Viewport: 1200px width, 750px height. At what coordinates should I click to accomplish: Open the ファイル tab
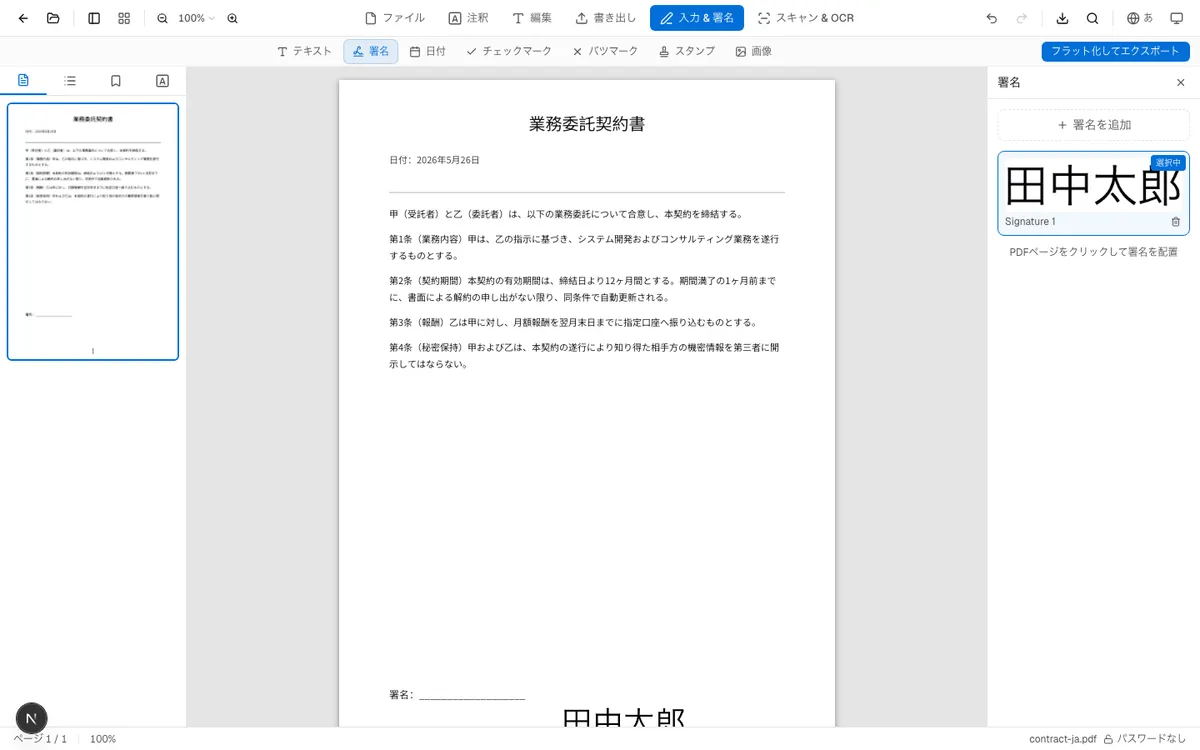395,18
